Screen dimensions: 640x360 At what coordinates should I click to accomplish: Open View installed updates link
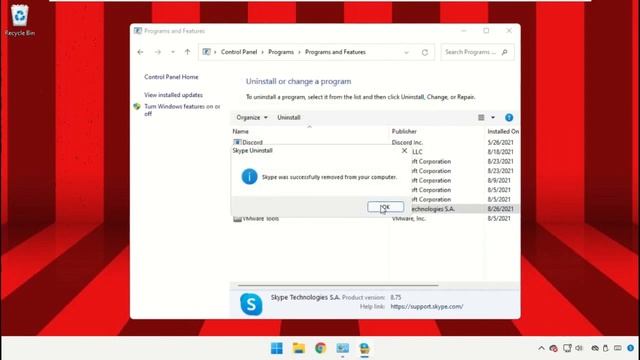coord(173,95)
